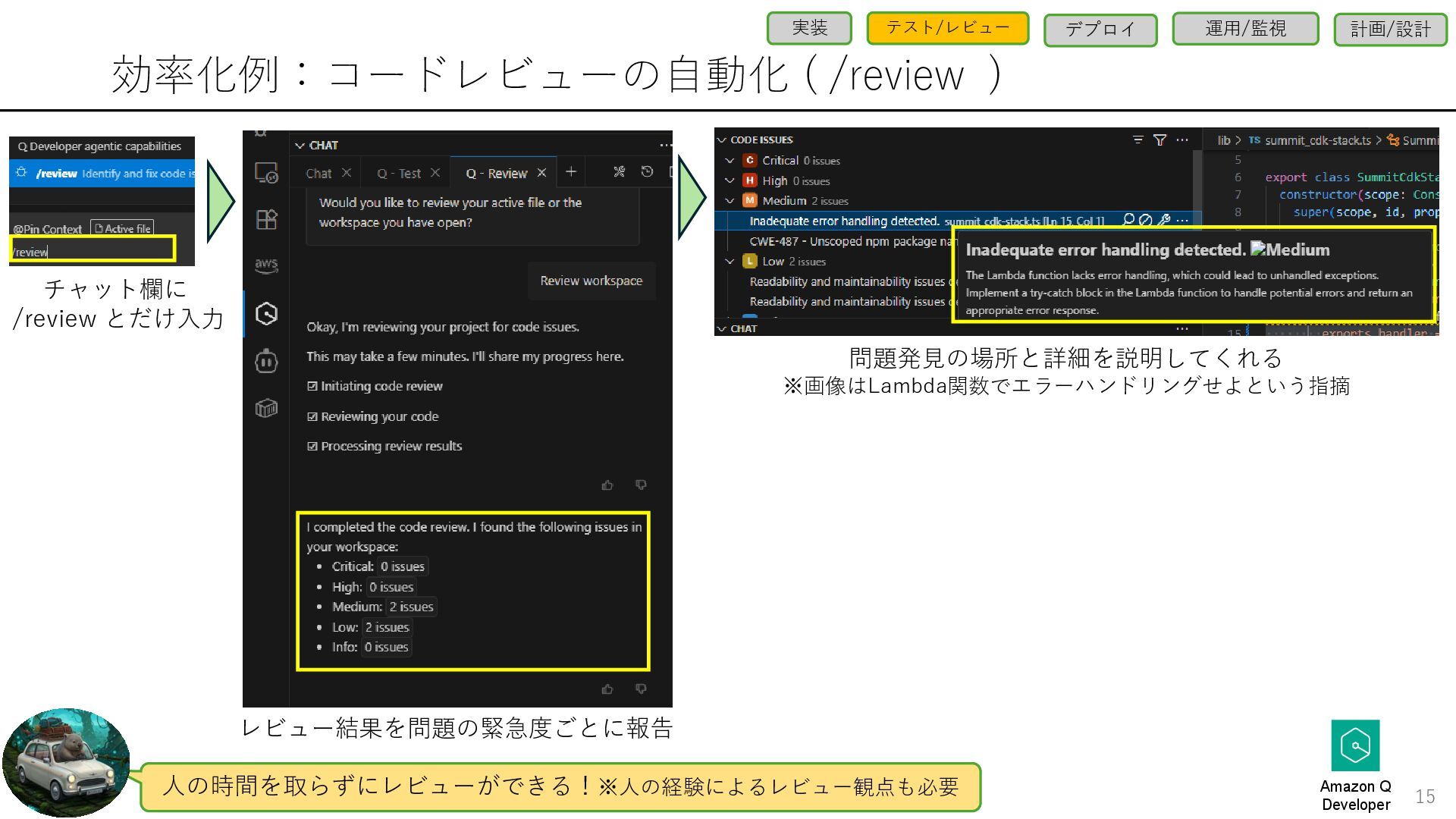Viewport: 1456px width, 819px height.
Task: Click the container box icon in sidebar
Action: pyautogui.click(x=266, y=408)
